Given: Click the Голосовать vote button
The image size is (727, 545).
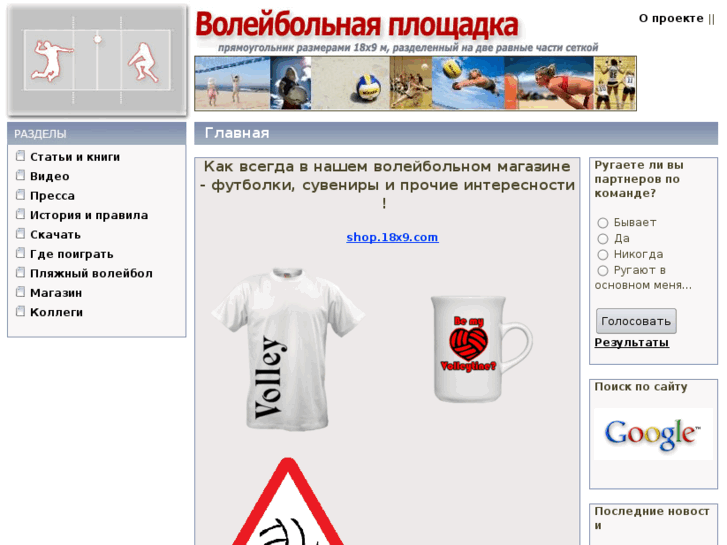Looking at the screenshot, I should pos(636,321).
